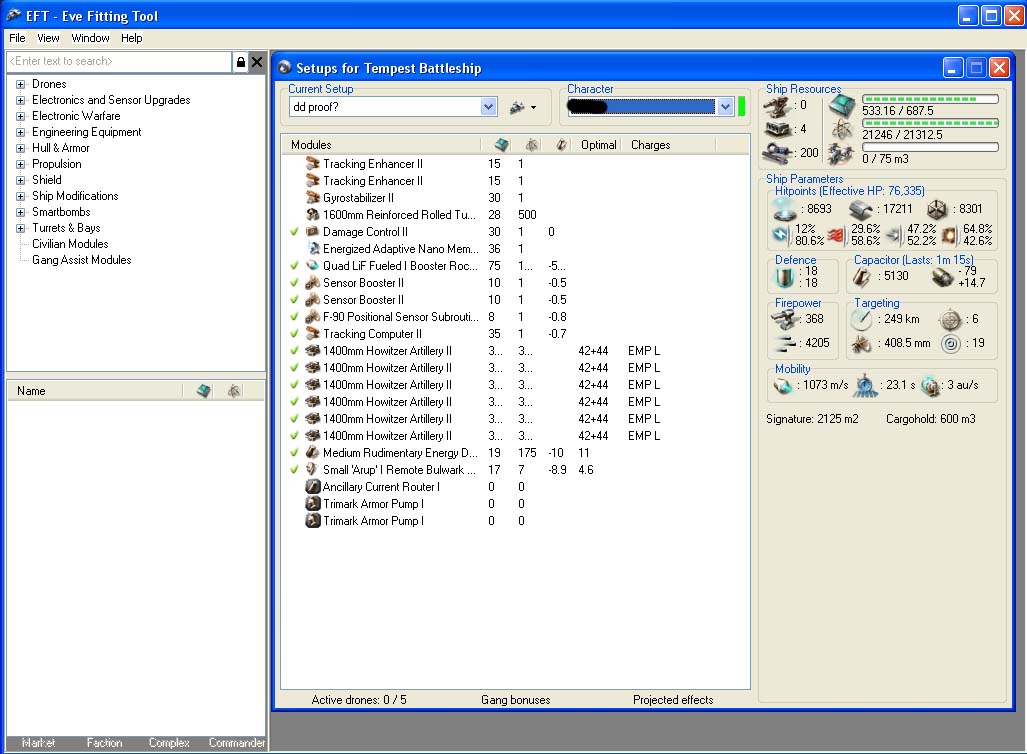
Task: Click the align time icon showing 23.1 s
Action: coord(865,386)
